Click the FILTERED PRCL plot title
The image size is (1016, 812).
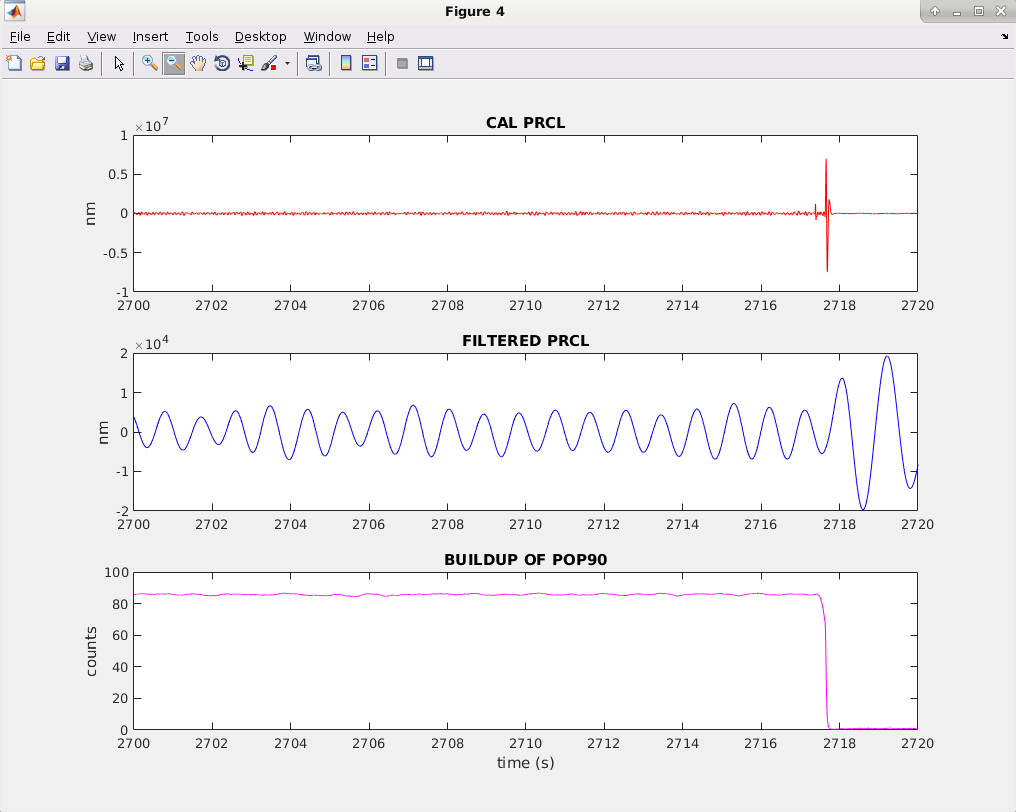525,341
